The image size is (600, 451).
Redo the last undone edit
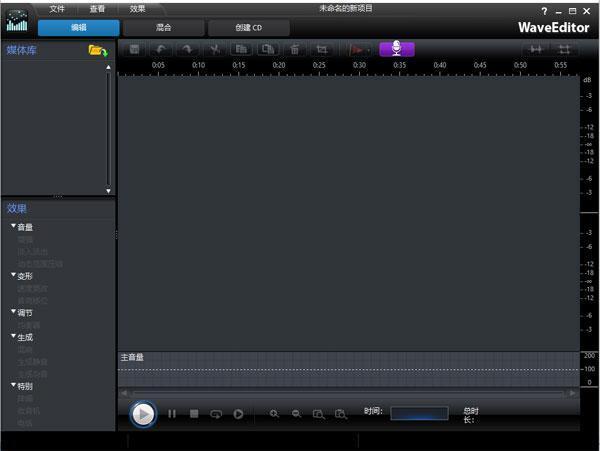tap(187, 49)
